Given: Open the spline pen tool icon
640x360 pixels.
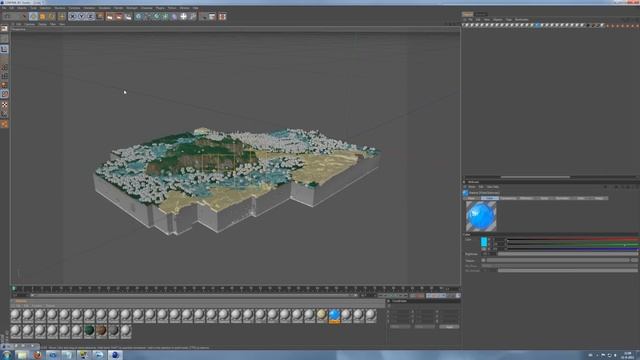Looking at the screenshot, I should pos(147,16).
